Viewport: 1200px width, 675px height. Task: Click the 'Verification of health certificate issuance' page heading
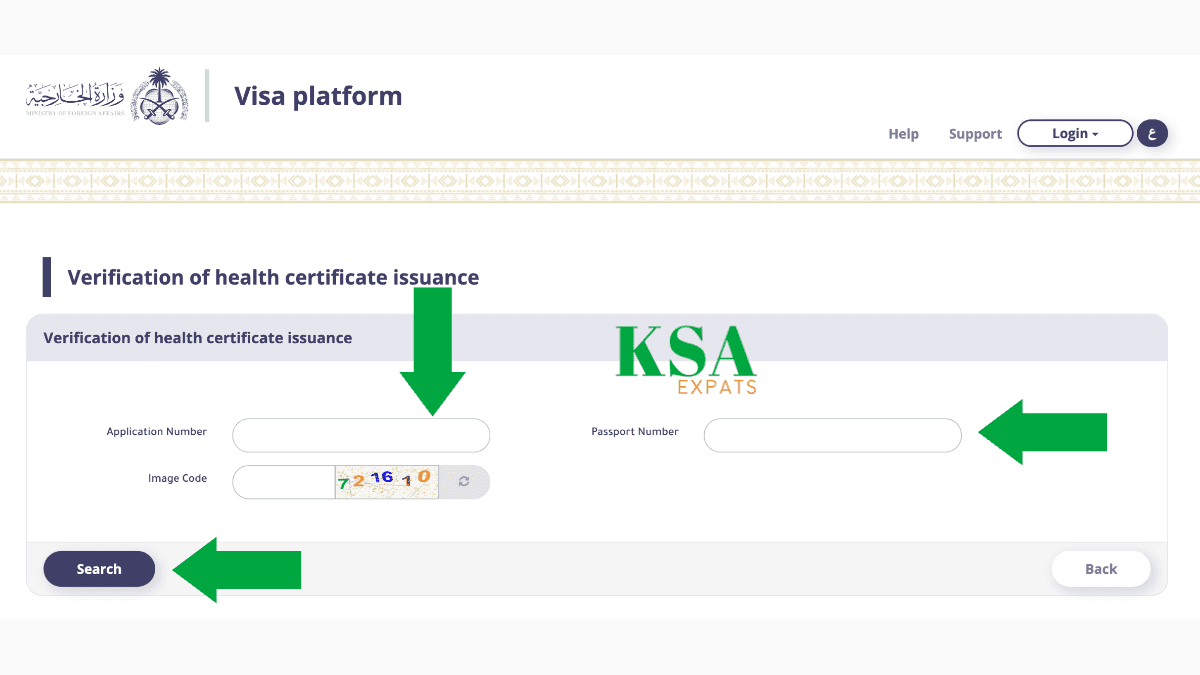[x=273, y=277]
